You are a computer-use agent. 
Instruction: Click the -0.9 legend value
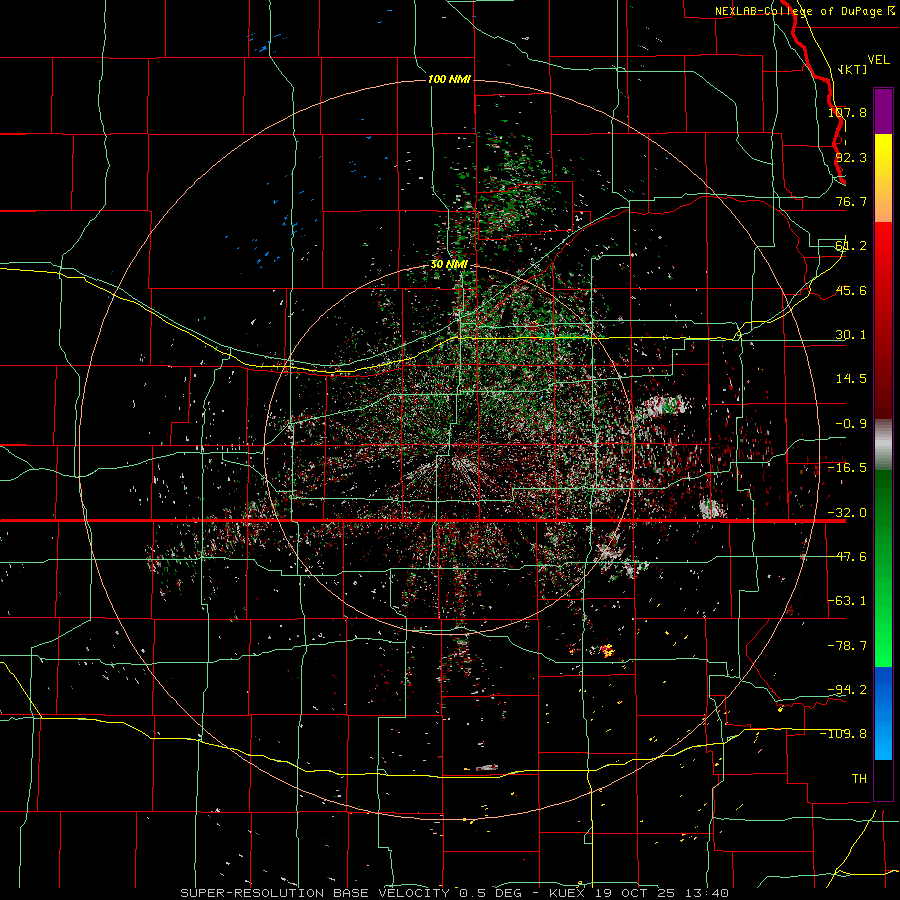851,424
